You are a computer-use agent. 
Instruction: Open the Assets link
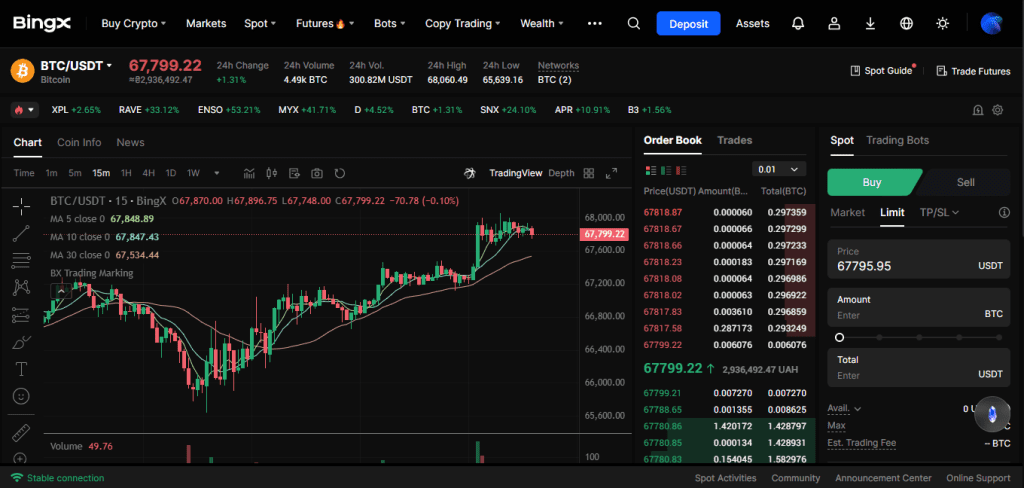coord(752,24)
